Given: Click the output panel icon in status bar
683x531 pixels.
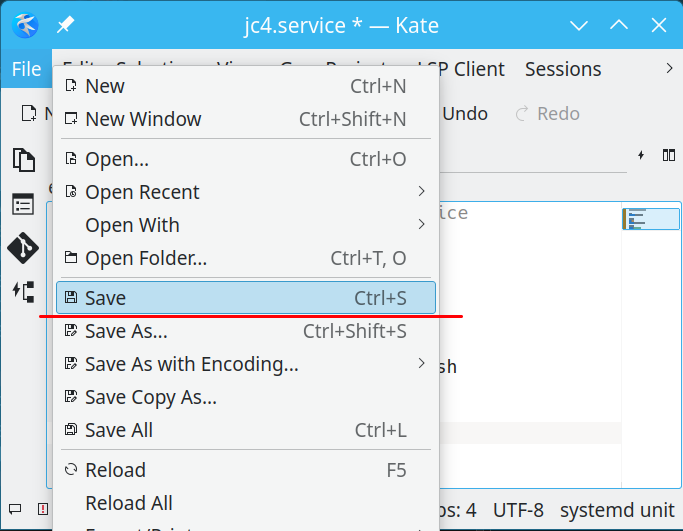Looking at the screenshot, I should tap(14, 510).
